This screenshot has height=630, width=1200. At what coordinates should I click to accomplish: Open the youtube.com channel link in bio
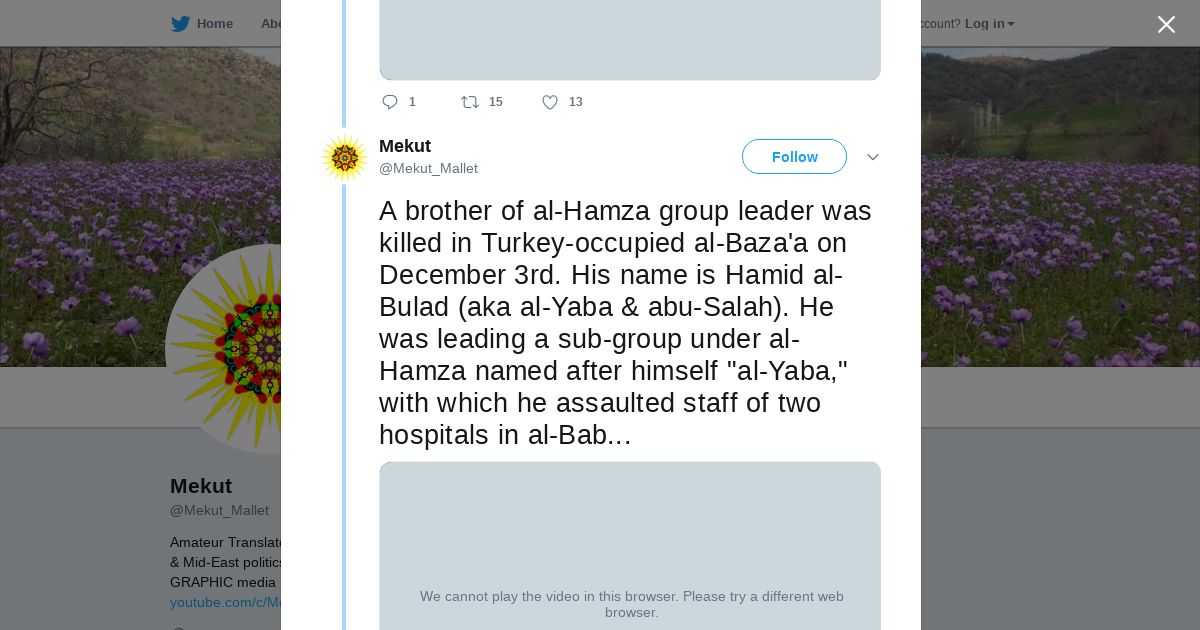[x=225, y=602]
